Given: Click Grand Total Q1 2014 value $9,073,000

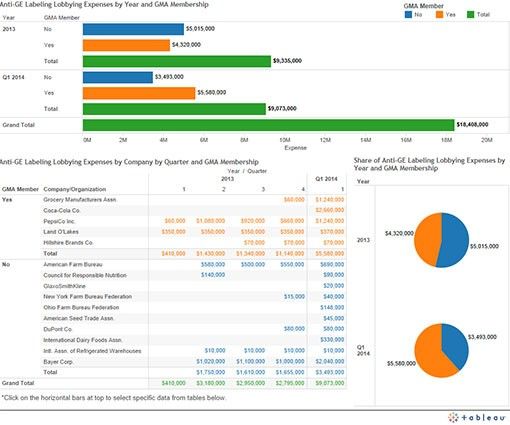Looking at the screenshot, I should (x=330, y=383).
